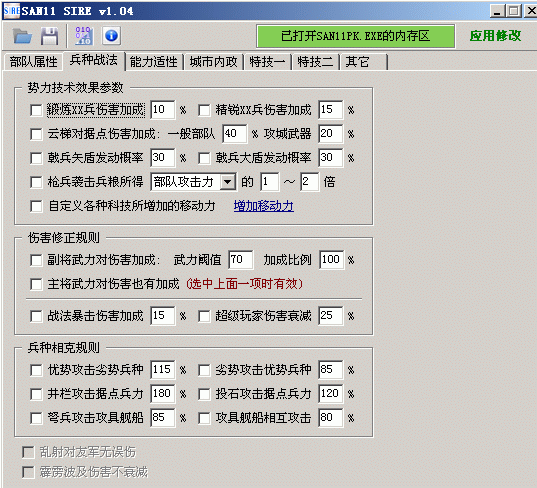Open the blue info icon

point(111,36)
